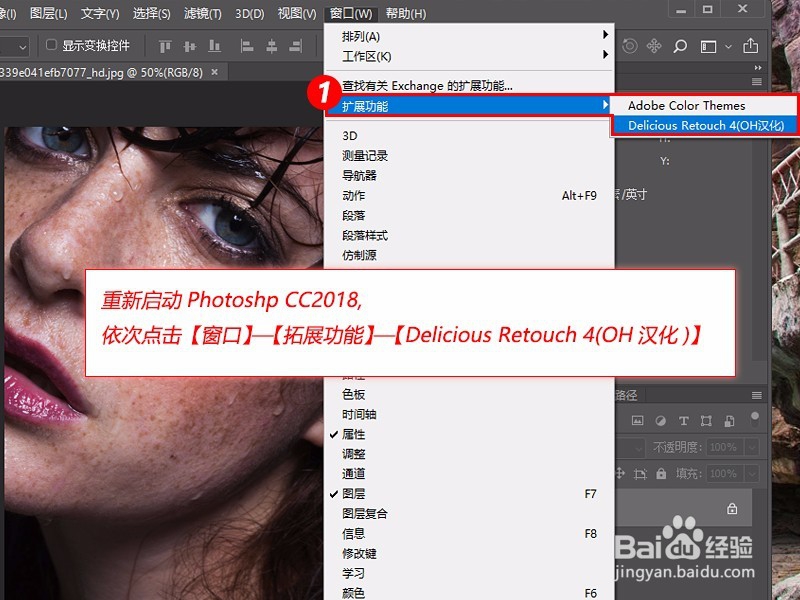Image resolution: width=800 pixels, height=600 pixels.
Task: Click the 3D rotate mode icon
Action: [x=630, y=46]
